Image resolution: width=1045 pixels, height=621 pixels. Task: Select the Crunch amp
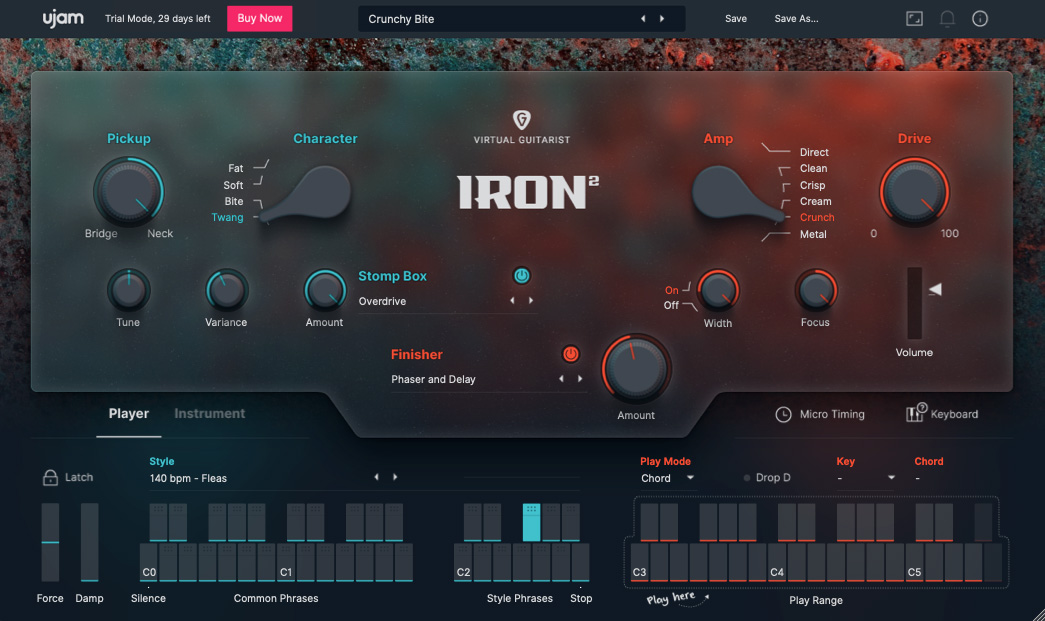point(817,217)
